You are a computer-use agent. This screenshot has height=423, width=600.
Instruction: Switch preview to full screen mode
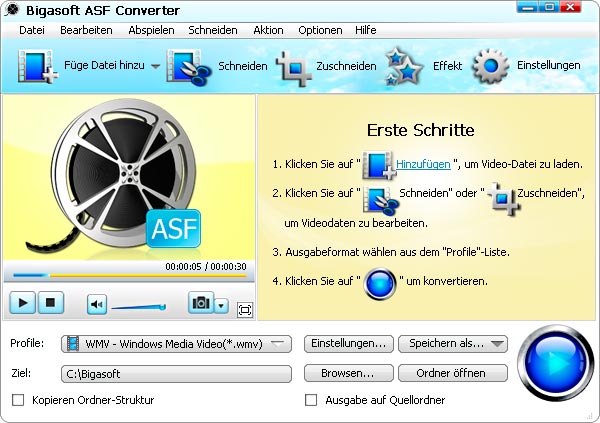point(245,310)
